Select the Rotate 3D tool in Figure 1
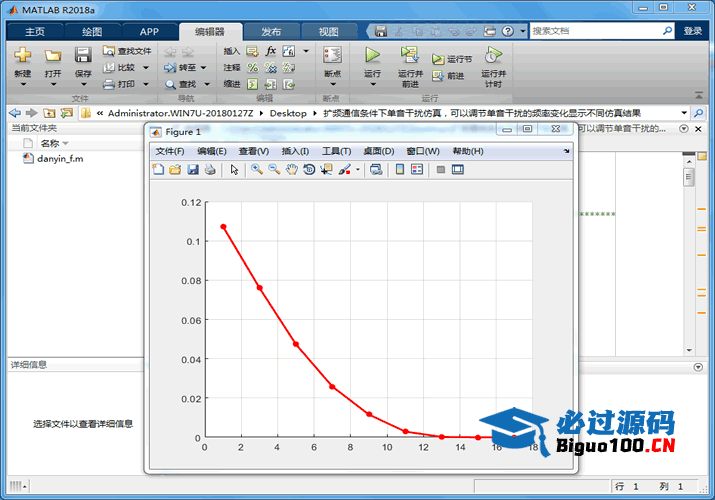715x500 pixels. pyautogui.click(x=309, y=170)
